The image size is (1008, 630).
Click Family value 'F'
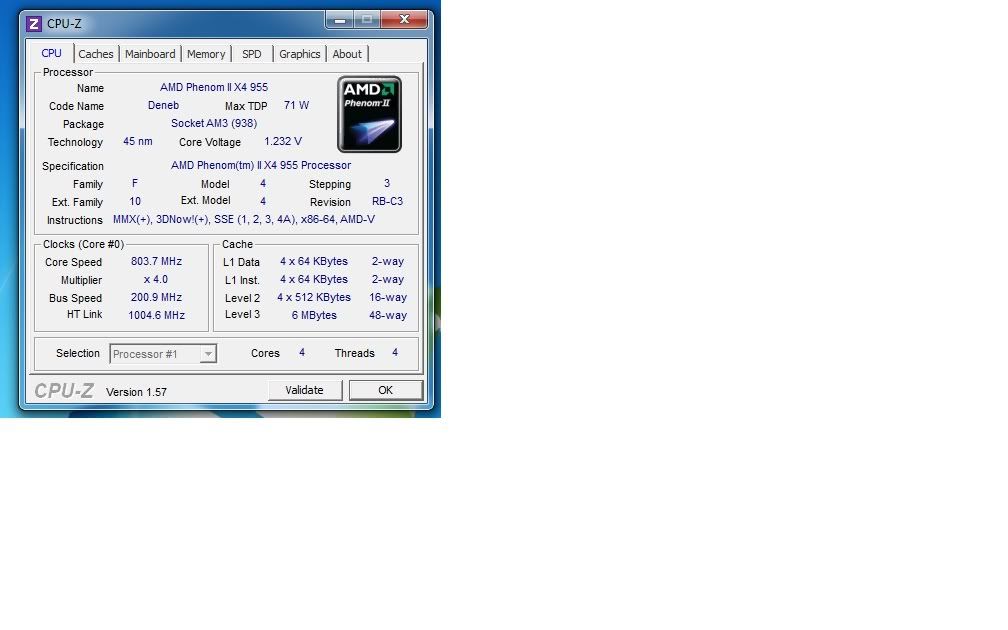[x=134, y=183]
